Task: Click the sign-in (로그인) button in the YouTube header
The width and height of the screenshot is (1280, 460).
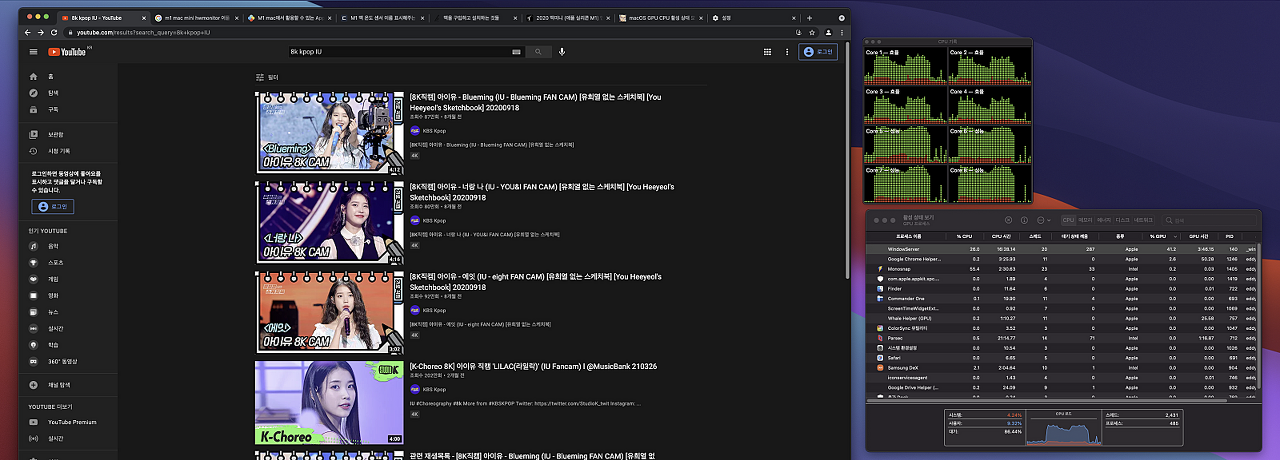Action: click(x=818, y=51)
